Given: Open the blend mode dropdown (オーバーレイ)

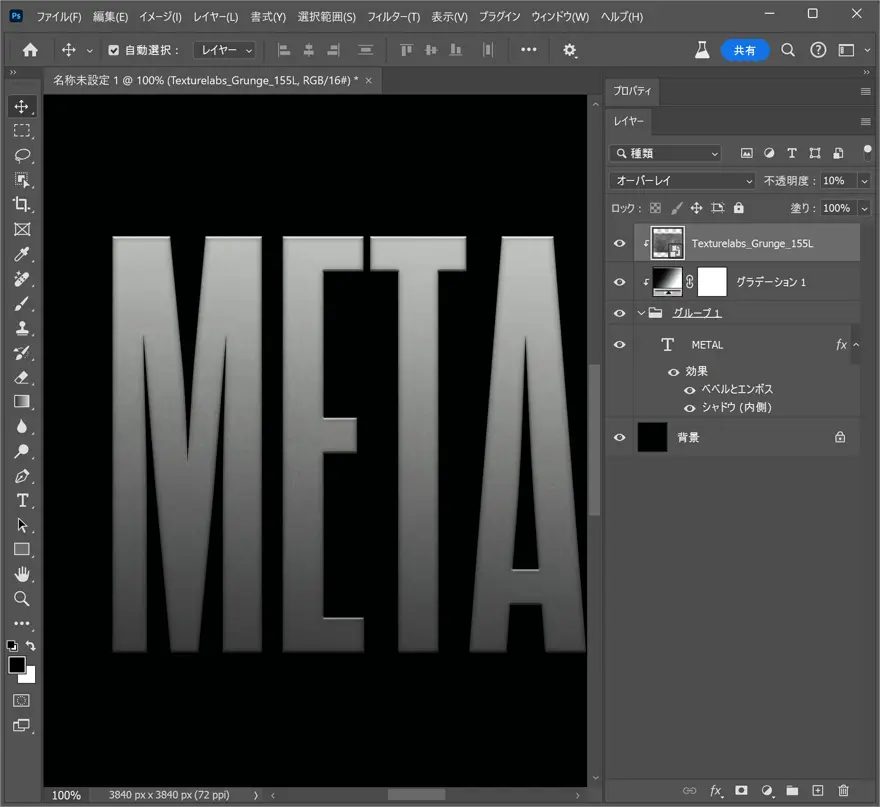Looking at the screenshot, I should [x=682, y=181].
